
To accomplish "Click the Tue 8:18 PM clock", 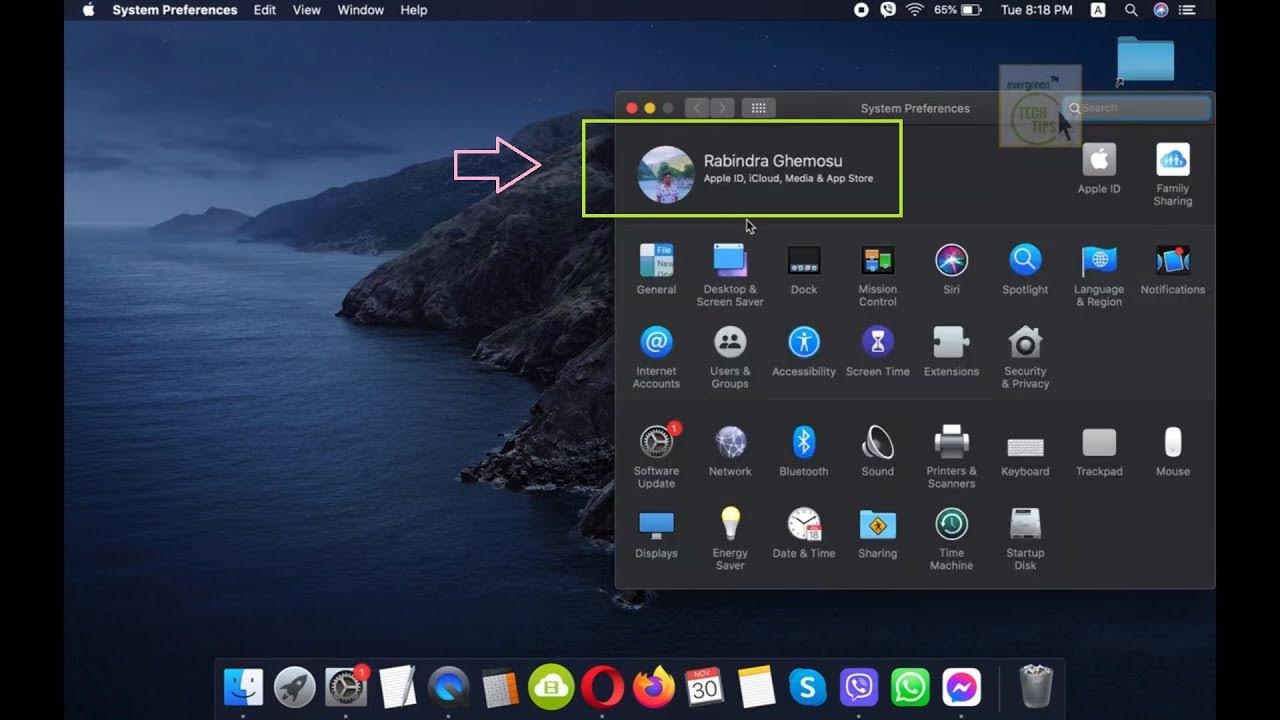I will tap(1036, 10).
